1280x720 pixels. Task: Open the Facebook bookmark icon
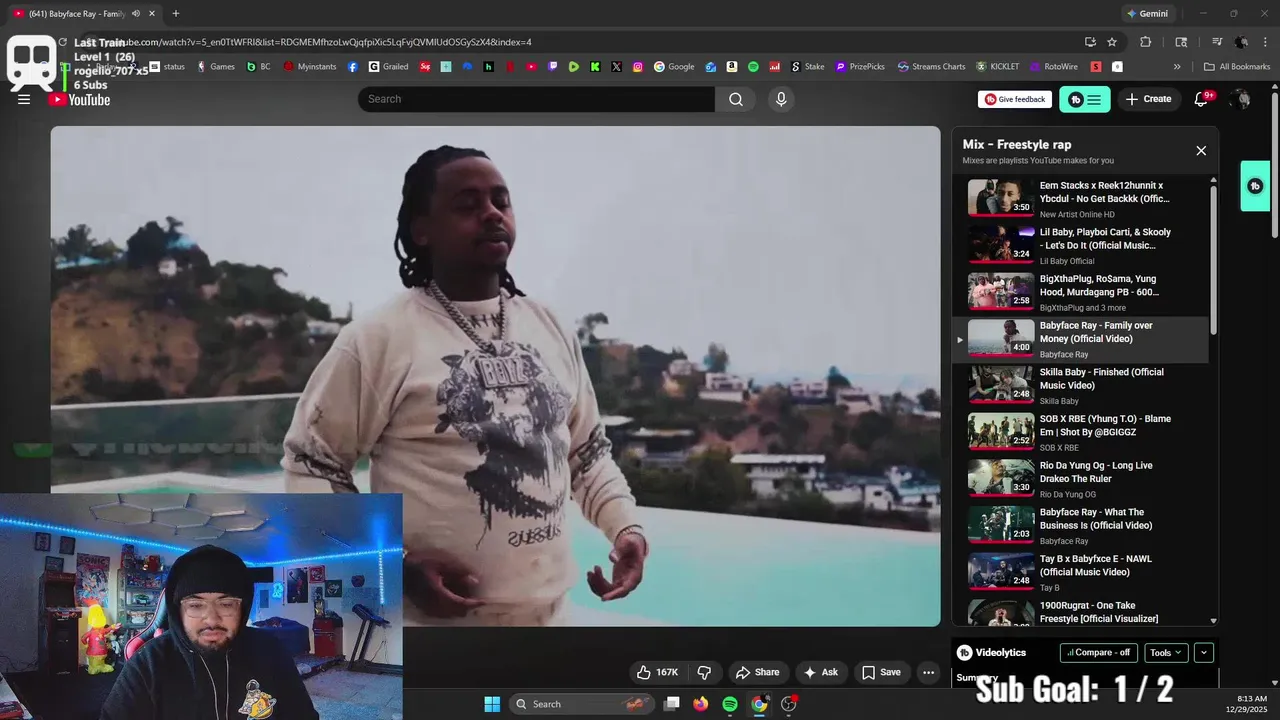353,67
